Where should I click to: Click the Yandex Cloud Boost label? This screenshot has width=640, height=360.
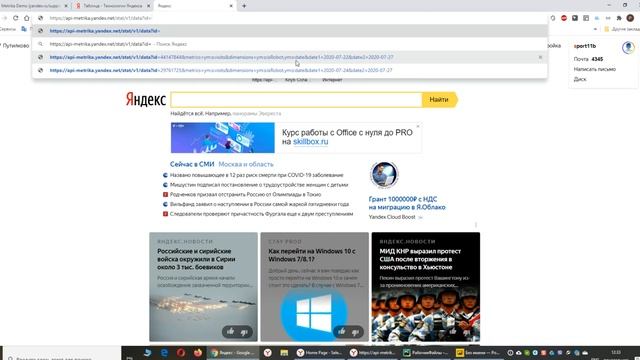tap(392, 217)
